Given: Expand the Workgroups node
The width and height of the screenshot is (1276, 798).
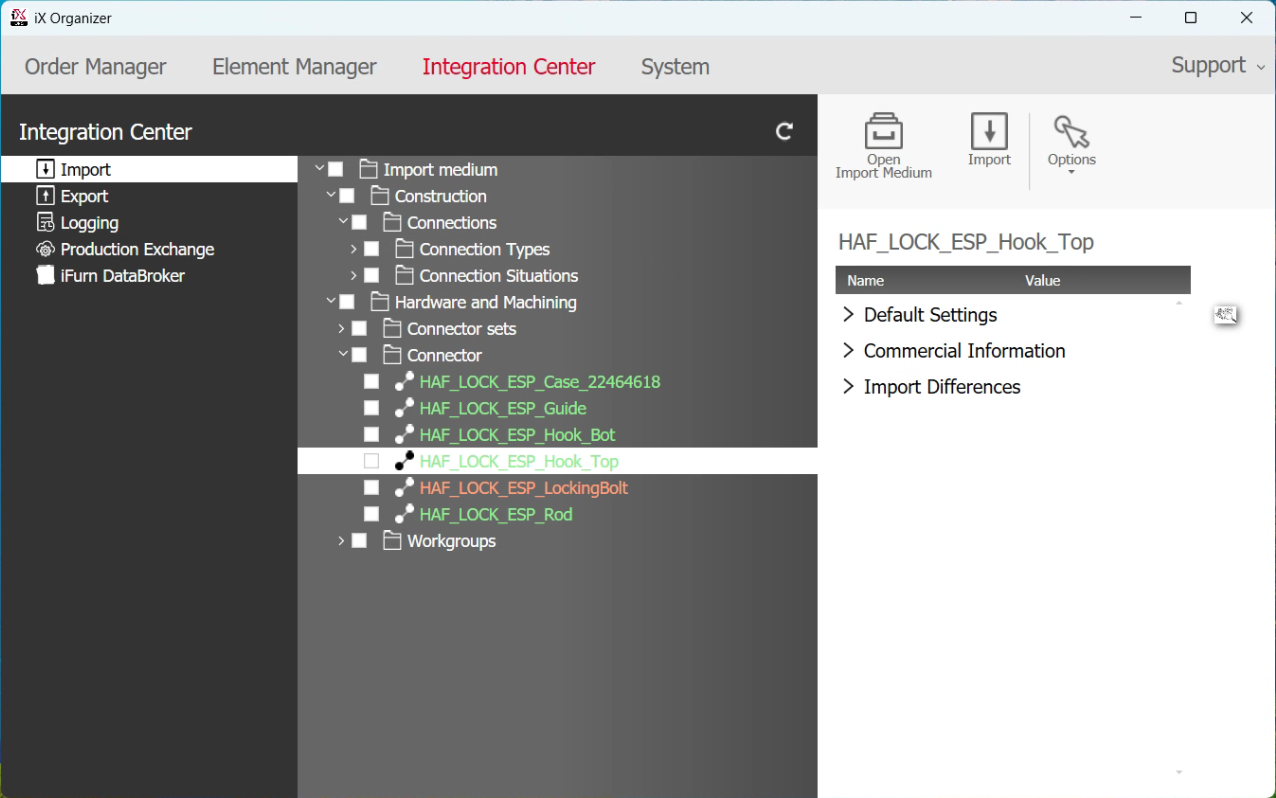Looking at the screenshot, I should [342, 541].
